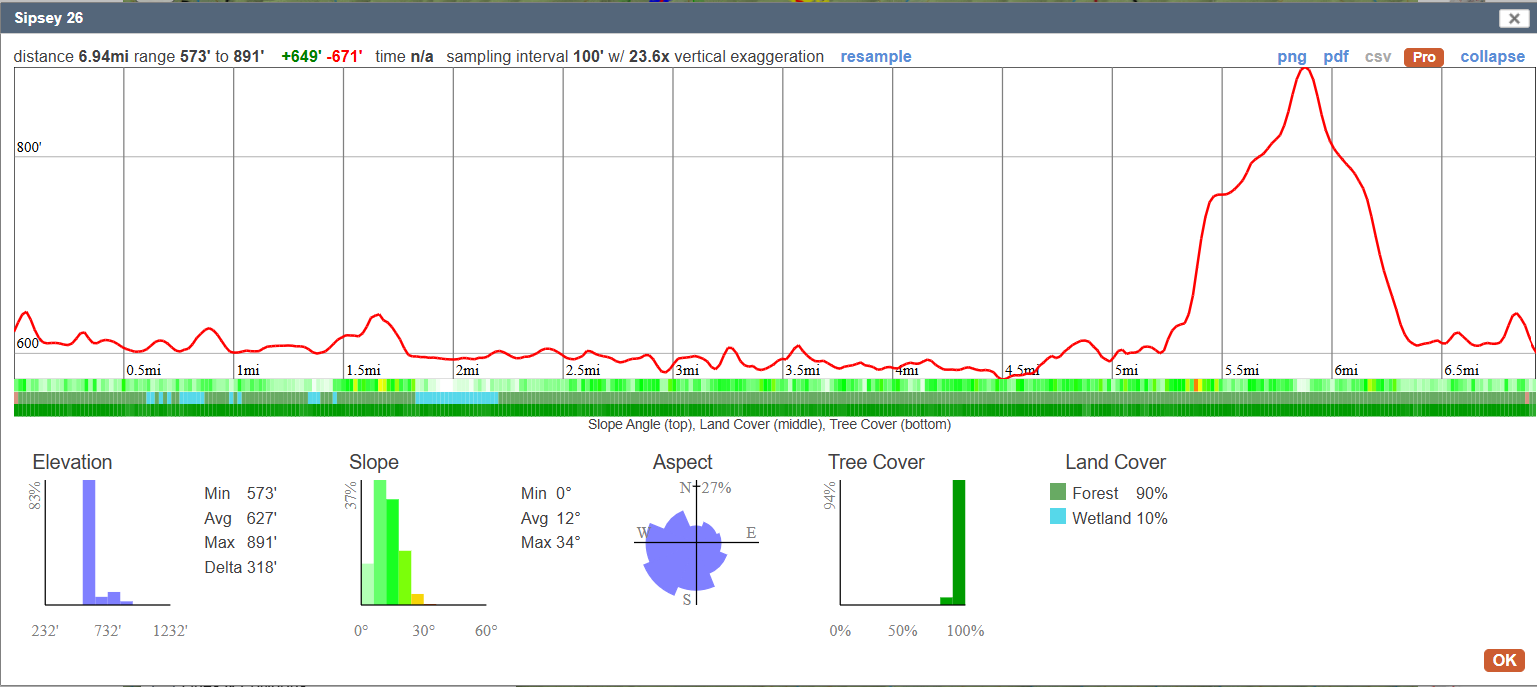The image size is (1537, 687).
Task: Click the Elevation "Avg 627'" statistic
Action: [x=240, y=518]
